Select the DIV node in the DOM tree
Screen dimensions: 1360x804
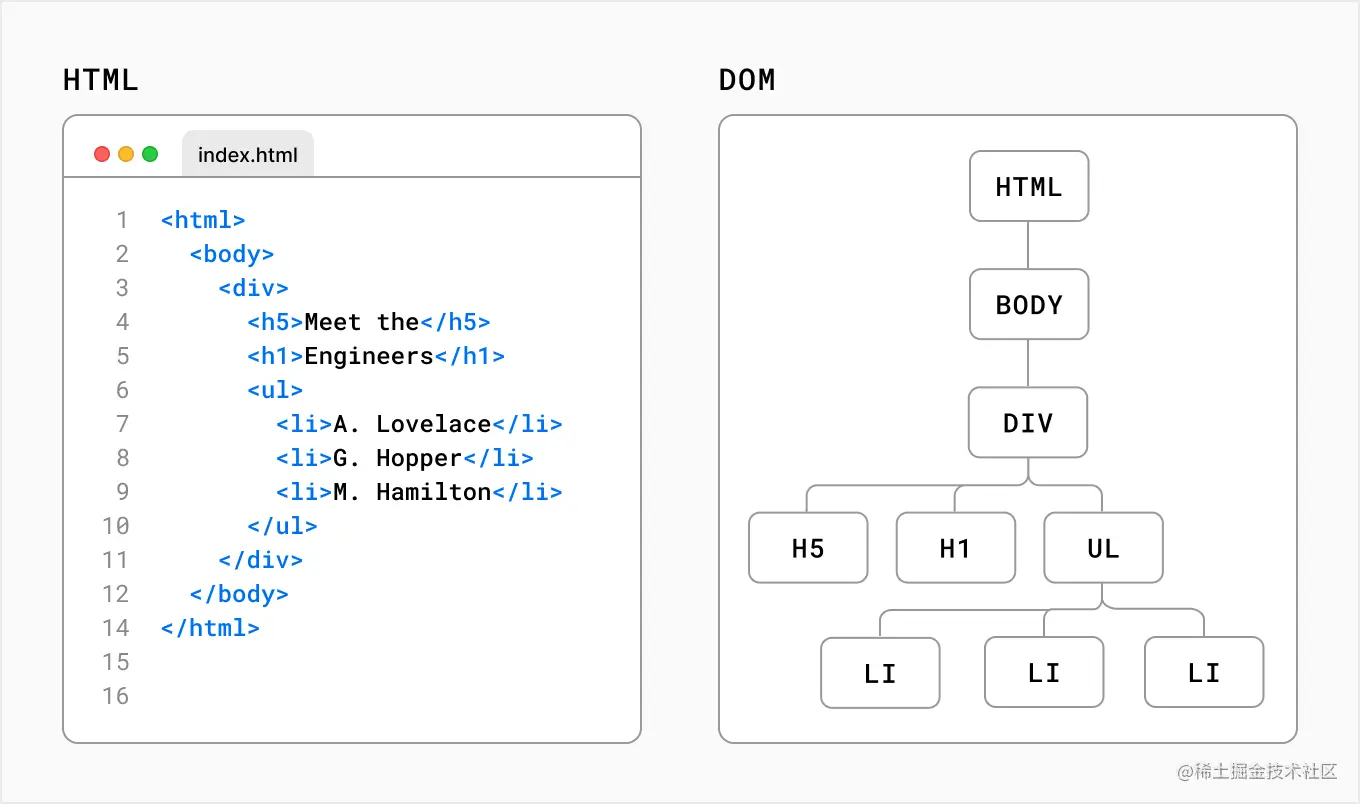[x=1029, y=422]
